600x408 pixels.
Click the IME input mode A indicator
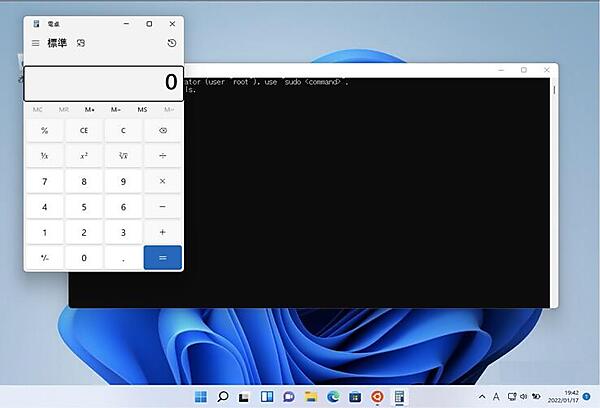coord(496,397)
